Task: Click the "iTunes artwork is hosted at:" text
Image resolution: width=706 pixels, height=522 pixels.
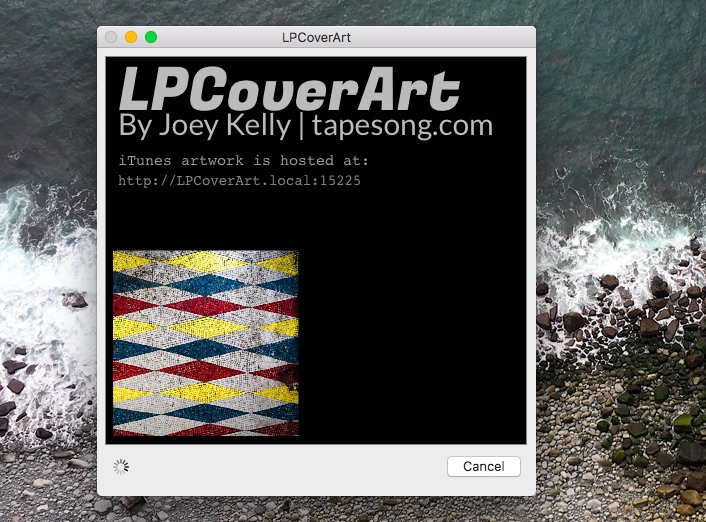Action: pos(244,161)
